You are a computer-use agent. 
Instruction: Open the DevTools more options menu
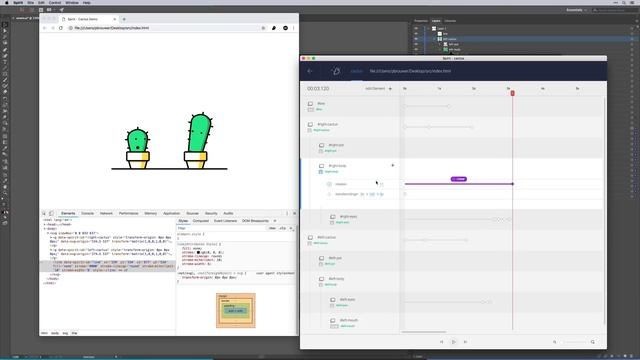[287, 213]
